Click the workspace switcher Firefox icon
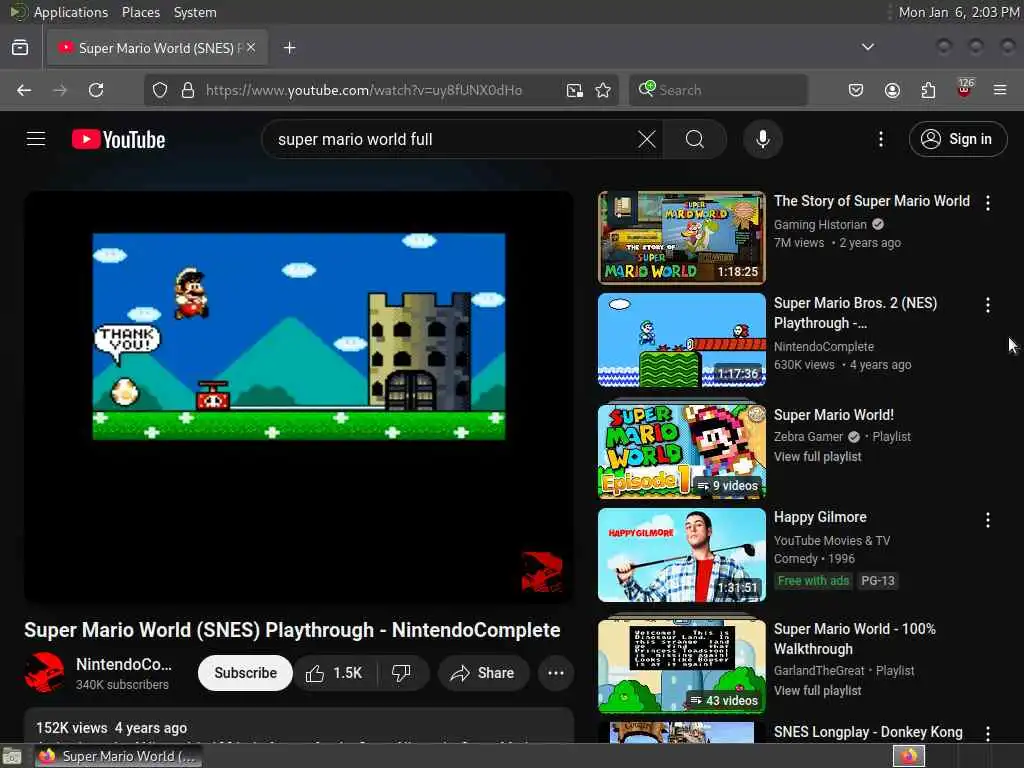The width and height of the screenshot is (1024, 768). click(909, 756)
